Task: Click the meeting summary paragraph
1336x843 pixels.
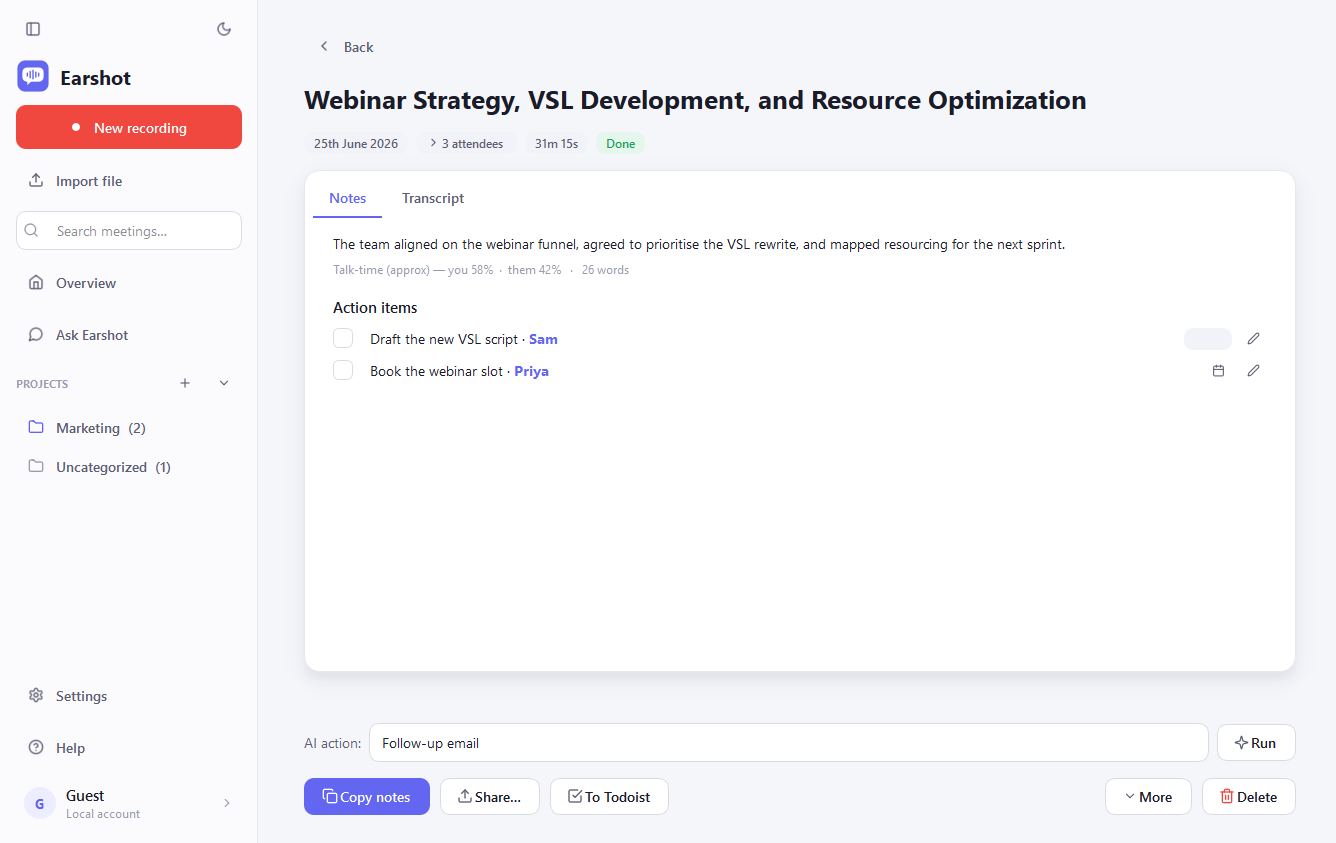Action: (699, 244)
